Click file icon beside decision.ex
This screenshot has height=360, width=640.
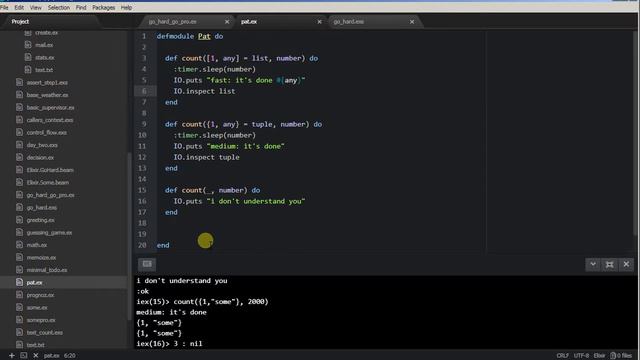click(x=19, y=157)
